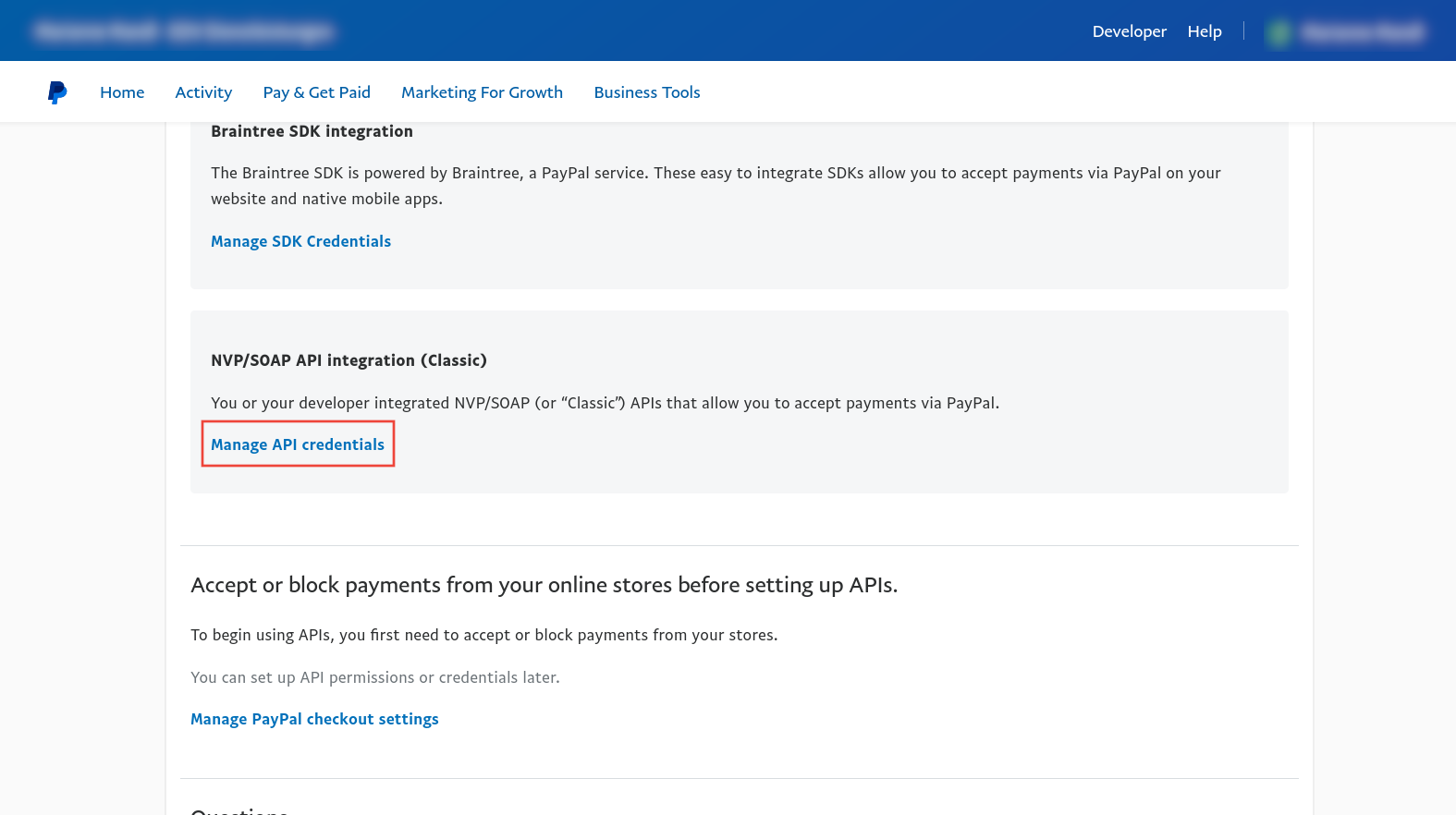This screenshot has width=1456, height=815.
Task: Open Manage PayPal checkout settings link
Action: click(x=314, y=719)
